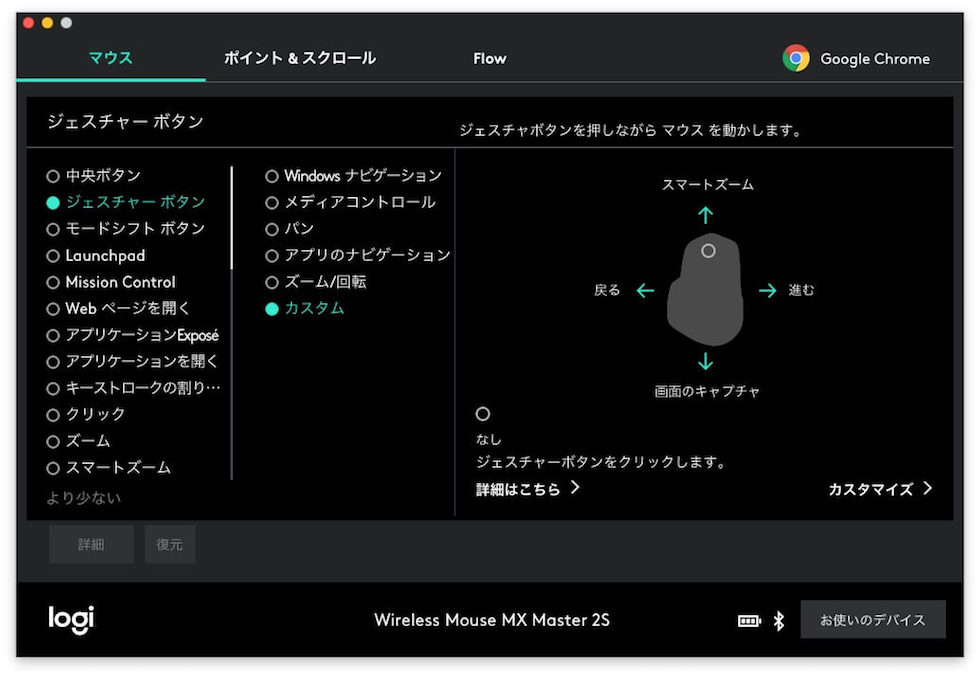Open the カスタマイズ link

tap(881, 489)
